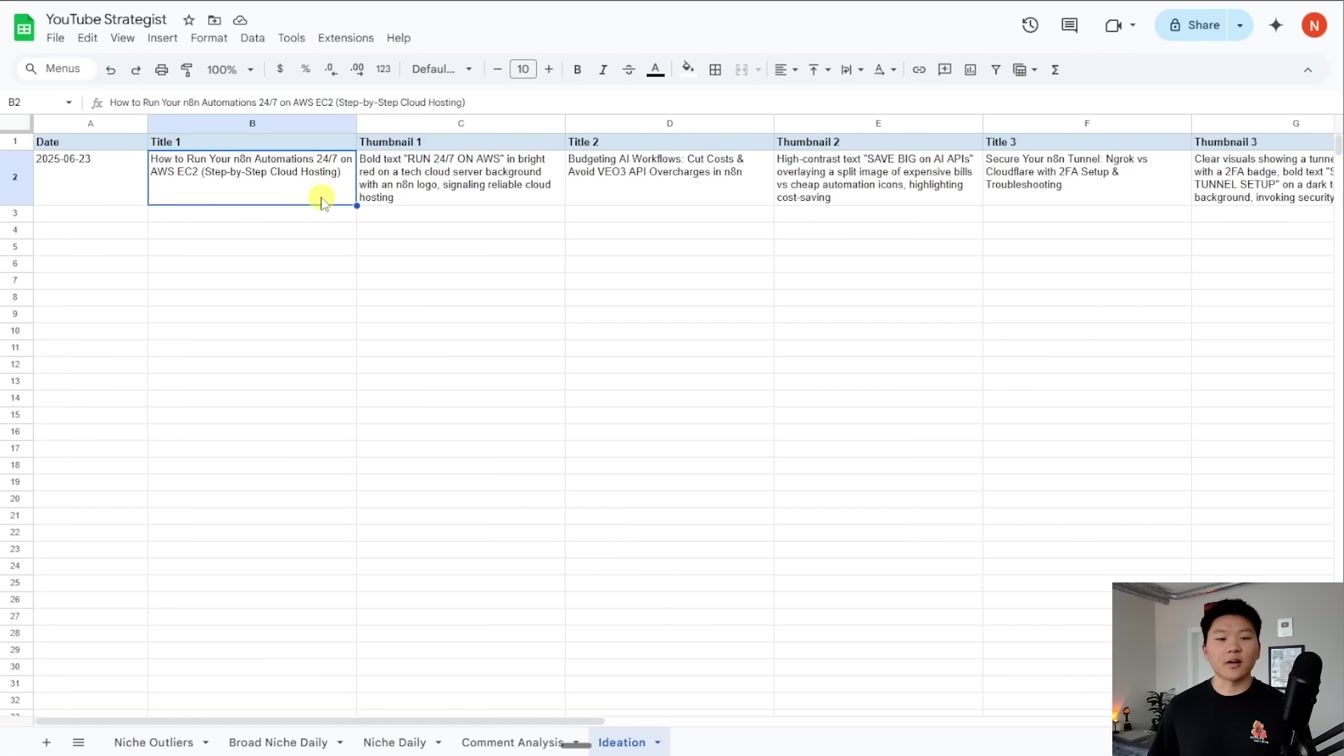Screen dimensions: 1344x756
Task: Open the text color picker
Action: click(655, 70)
